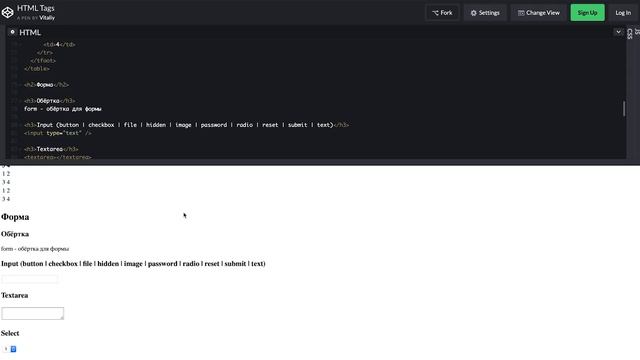Open the Select dropdown in the preview
The height and width of the screenshot is (360, 640).
click(10, 349)
